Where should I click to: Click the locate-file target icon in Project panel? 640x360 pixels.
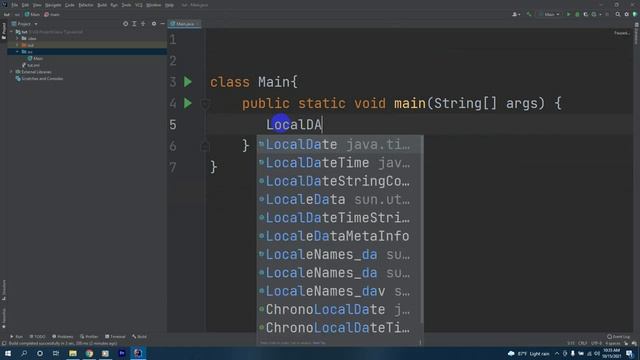point(125,24)
